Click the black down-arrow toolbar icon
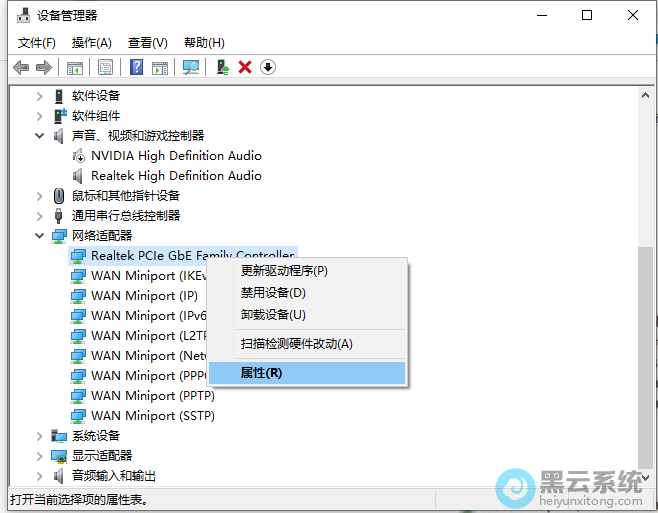 pos(268,67)
